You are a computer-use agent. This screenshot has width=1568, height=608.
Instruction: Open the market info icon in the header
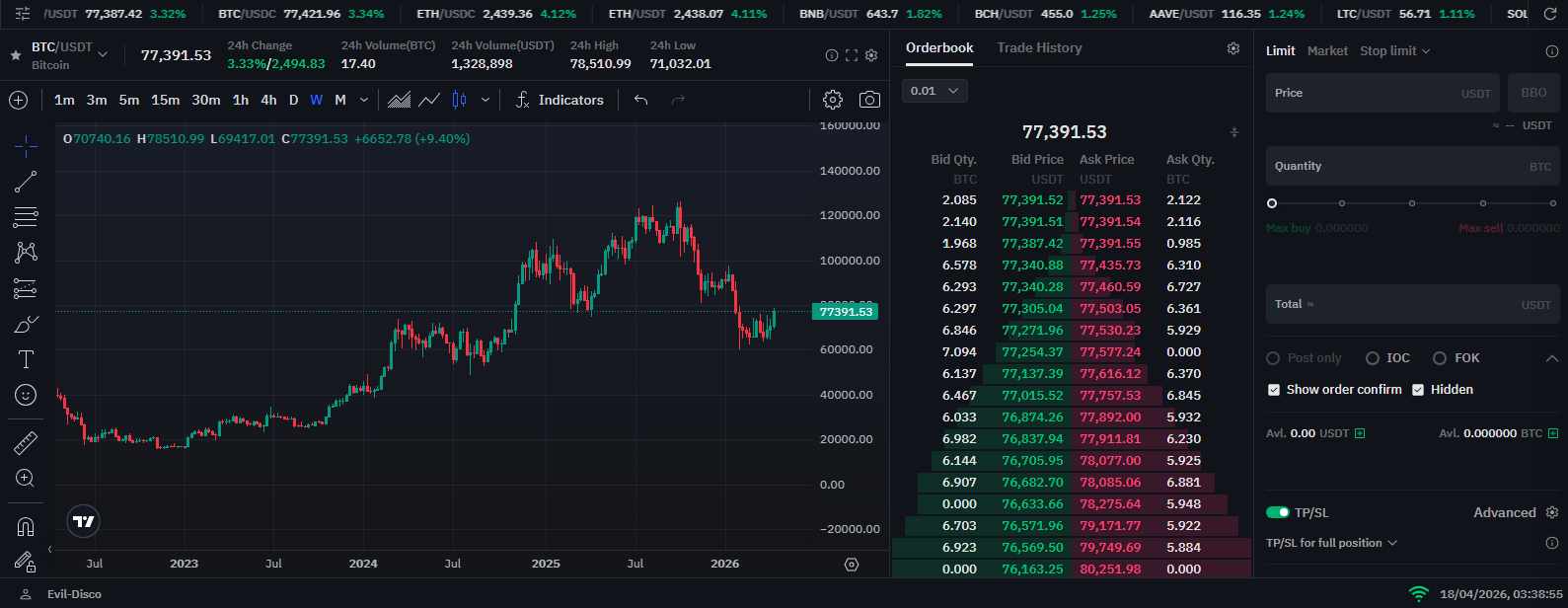click(831, 55)
